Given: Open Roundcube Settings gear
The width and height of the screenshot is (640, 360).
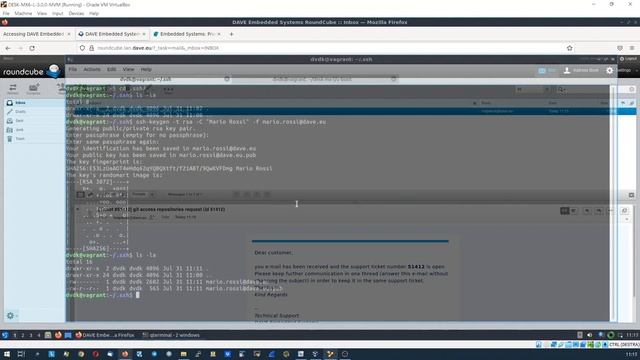Looking at the screenshot, I should point(610,71).
